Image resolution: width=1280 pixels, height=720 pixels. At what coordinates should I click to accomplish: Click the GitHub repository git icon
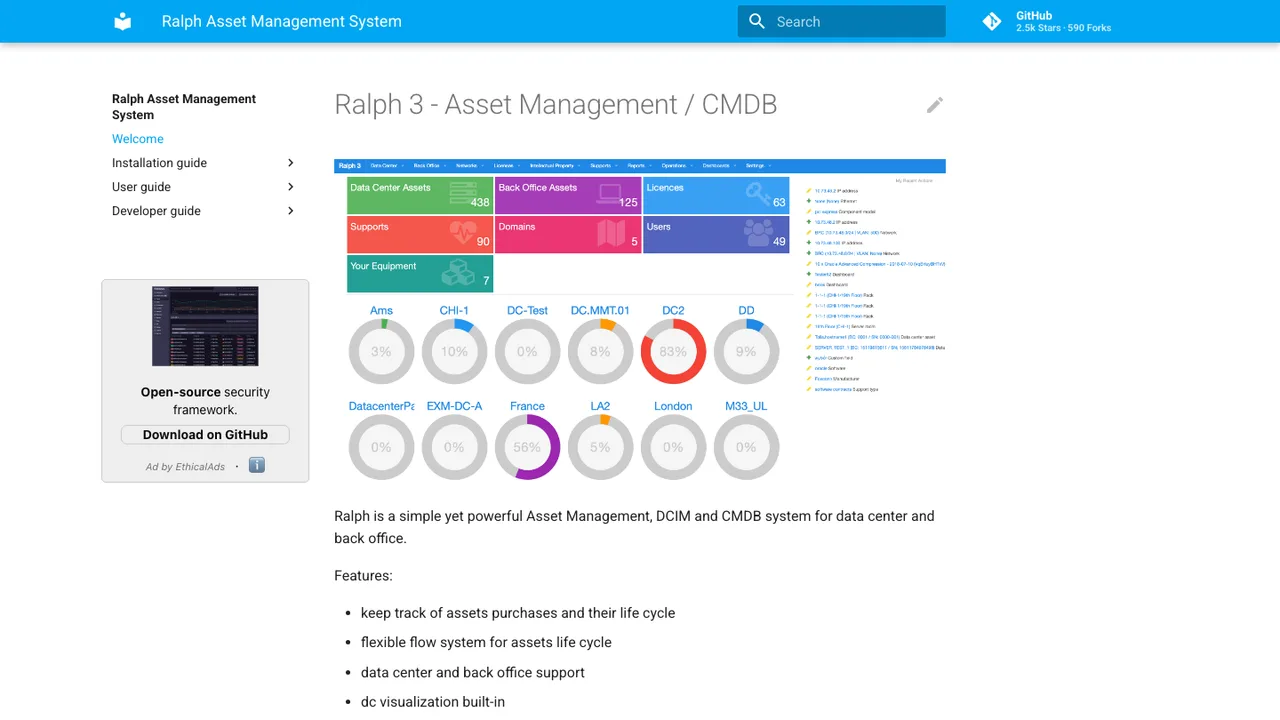pyautogui.click(x=992, y=21)
